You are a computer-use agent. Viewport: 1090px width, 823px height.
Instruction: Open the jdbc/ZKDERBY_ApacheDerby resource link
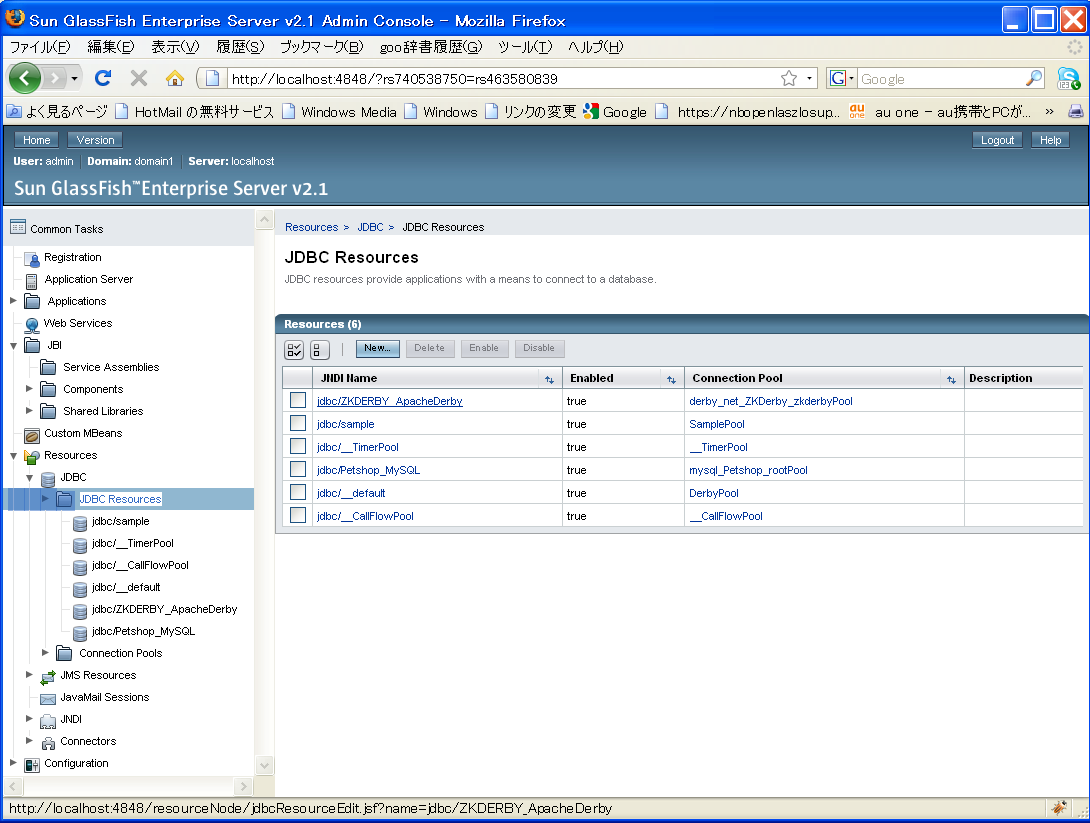(389, 401)
